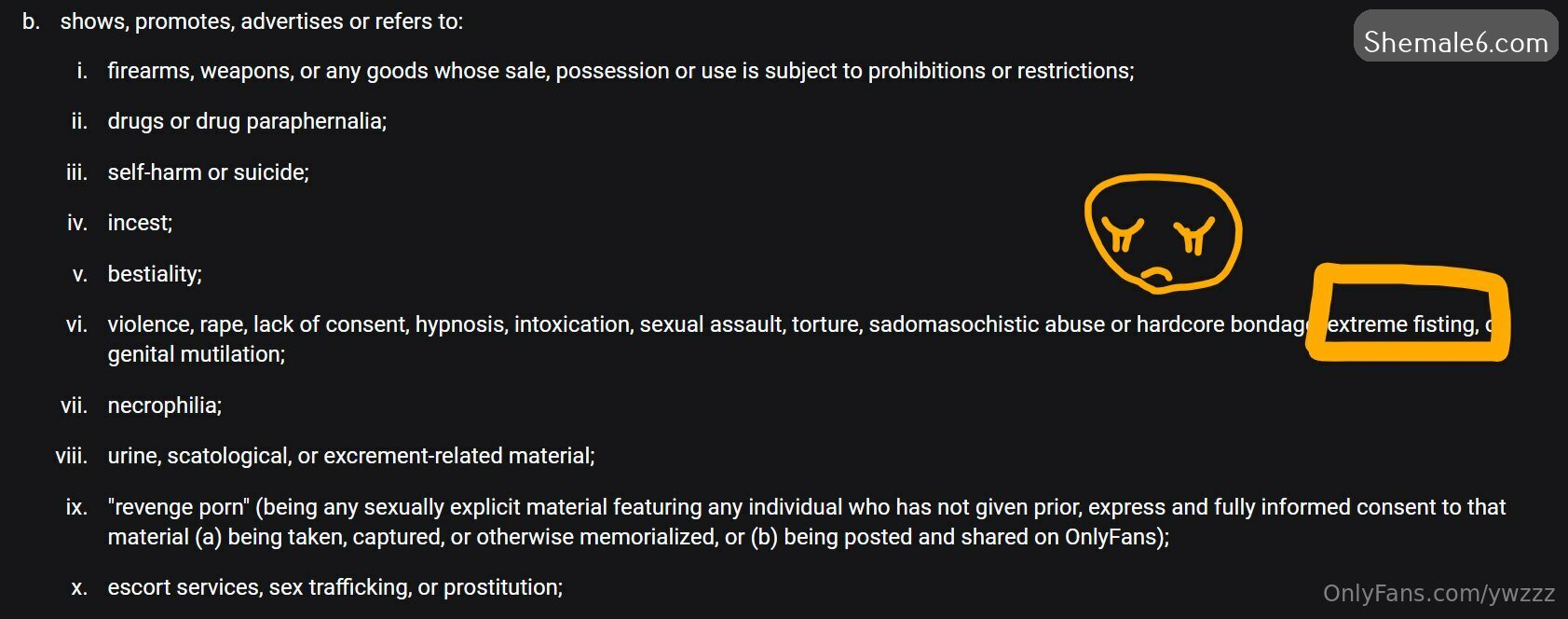
Task: Click the 'genital mutilation' text line
Action: tap(196, 354)
